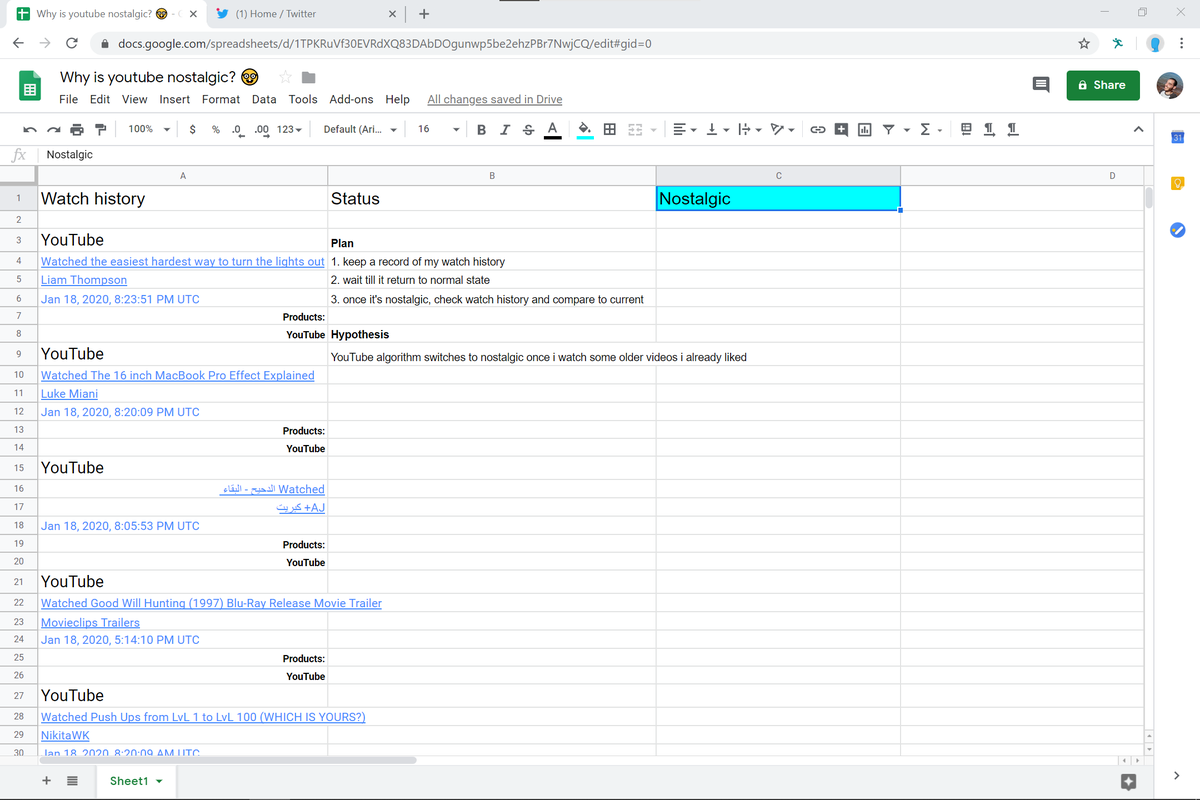Open a new browser tab
The width and height of the screenshot is (1200, 800).
click(424, 14)
